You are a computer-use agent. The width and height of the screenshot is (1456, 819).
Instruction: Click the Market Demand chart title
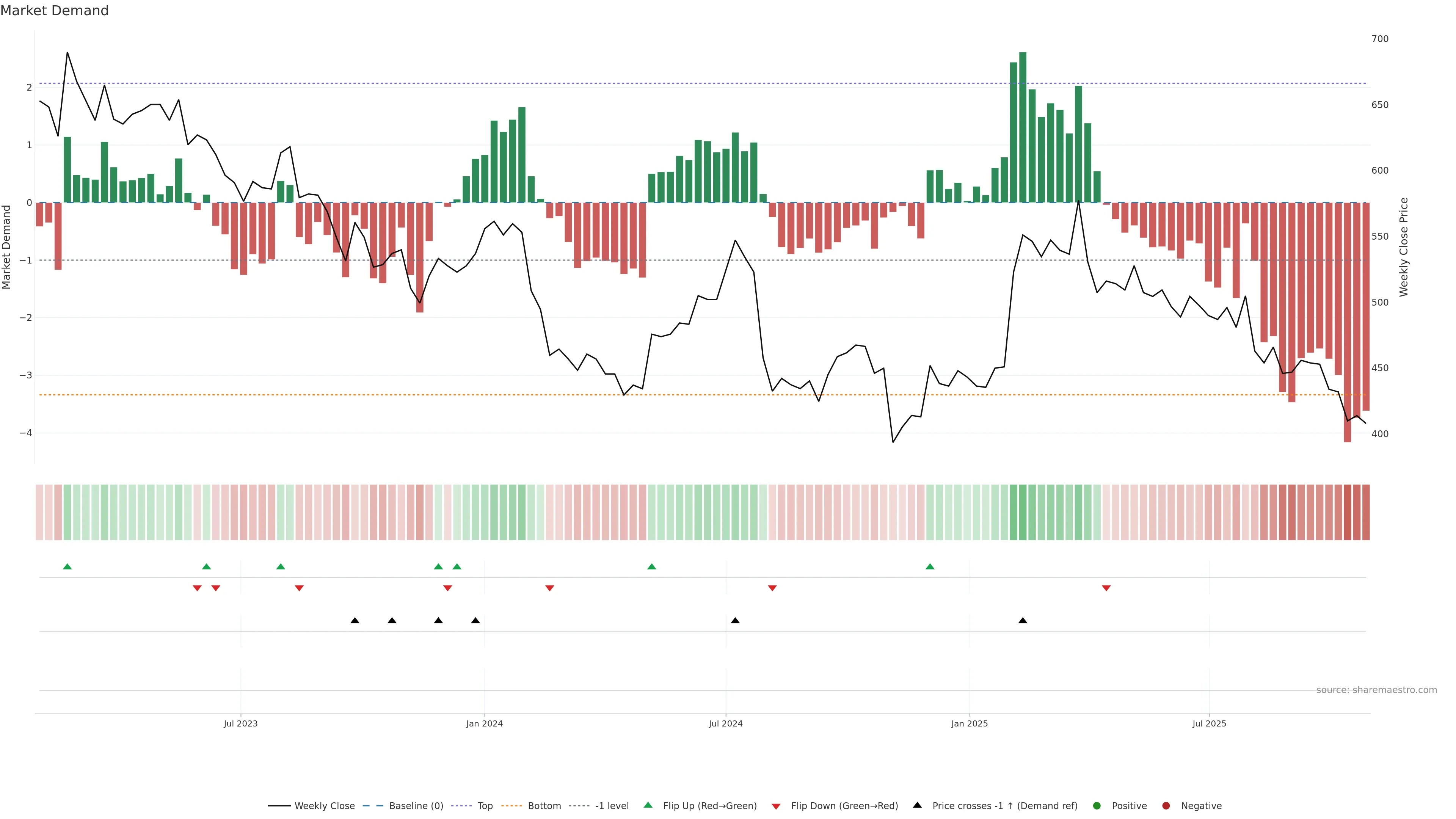[x=54, y=11]
